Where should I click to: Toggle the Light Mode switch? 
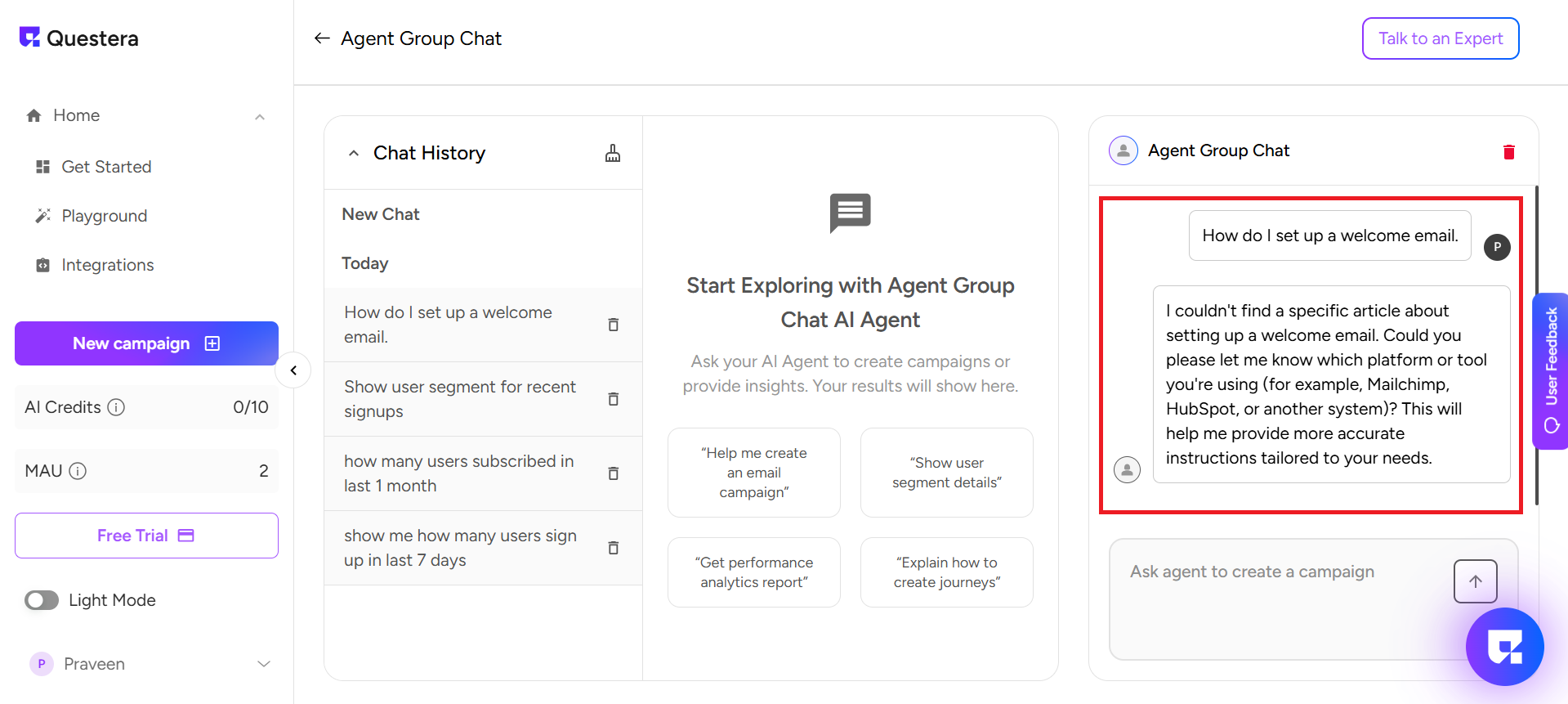tap(42, 600)
